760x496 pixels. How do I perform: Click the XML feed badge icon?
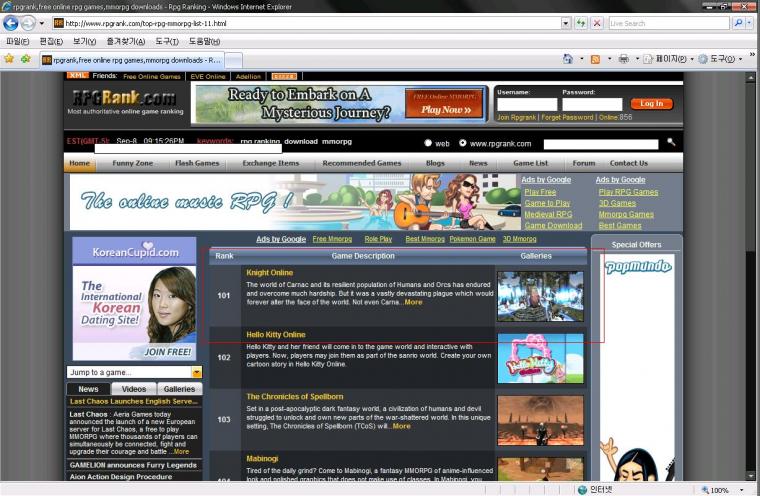pyautogui.click(x=78, y=76)
